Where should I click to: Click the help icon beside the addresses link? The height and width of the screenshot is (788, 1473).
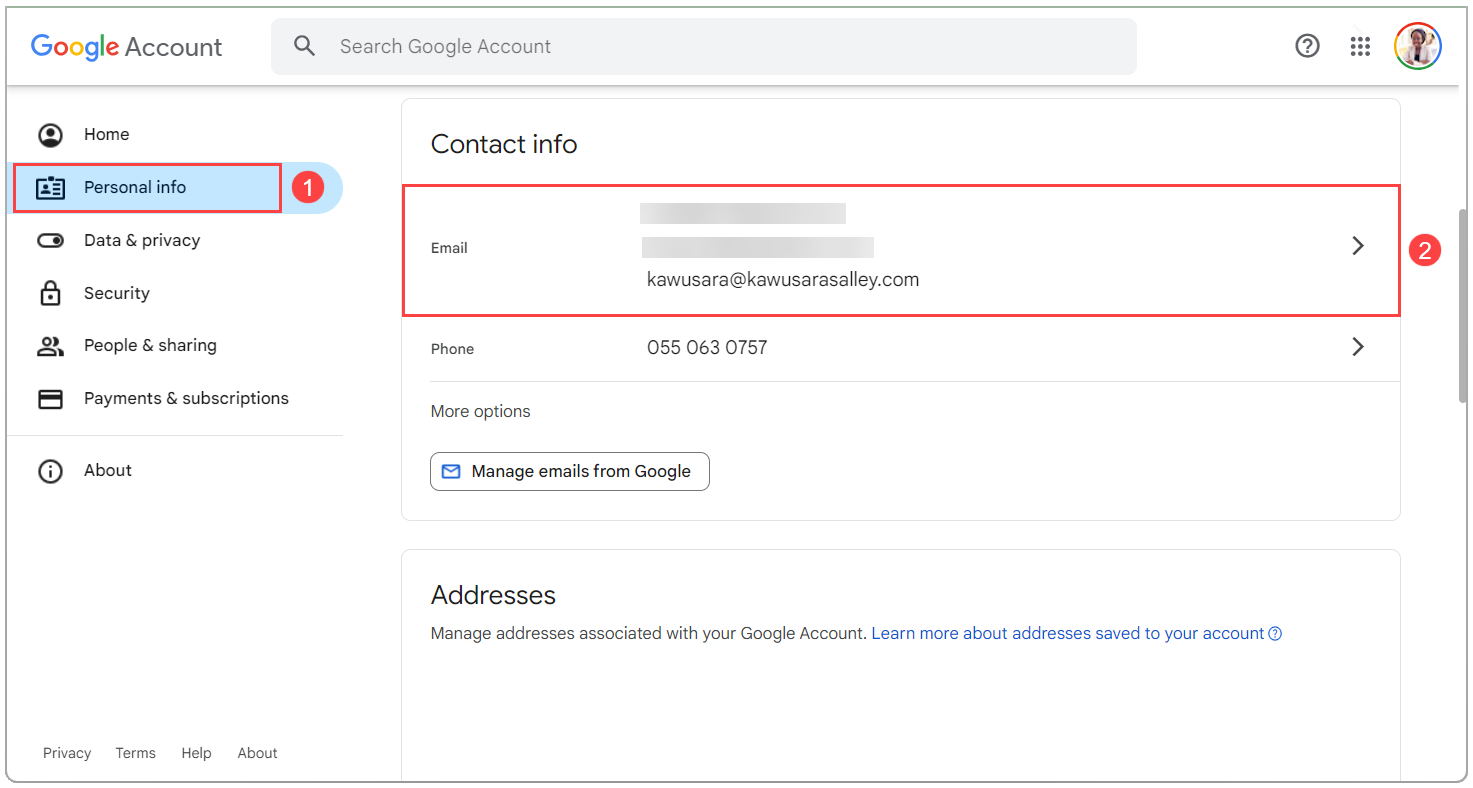coord(1275,634)
